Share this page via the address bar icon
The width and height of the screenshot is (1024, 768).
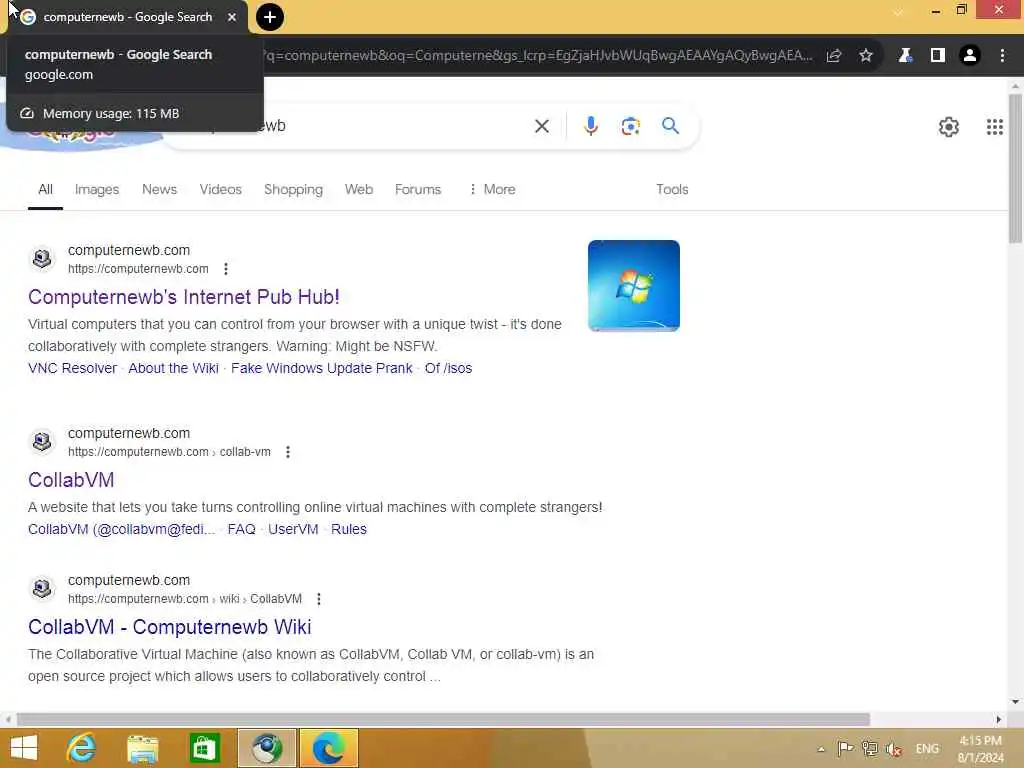coord(834,56)
